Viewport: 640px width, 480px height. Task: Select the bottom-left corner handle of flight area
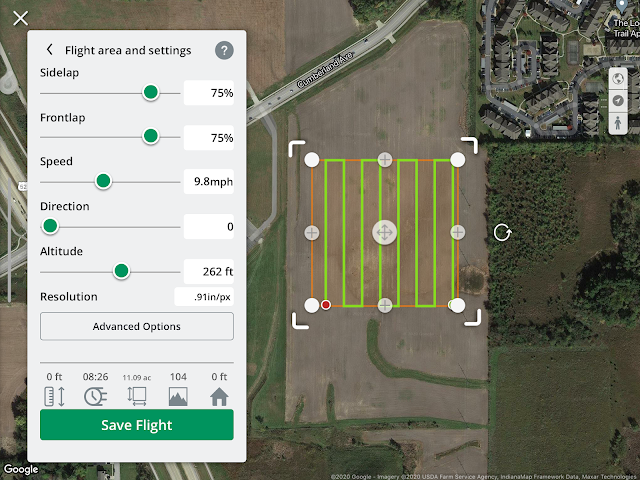312,305
